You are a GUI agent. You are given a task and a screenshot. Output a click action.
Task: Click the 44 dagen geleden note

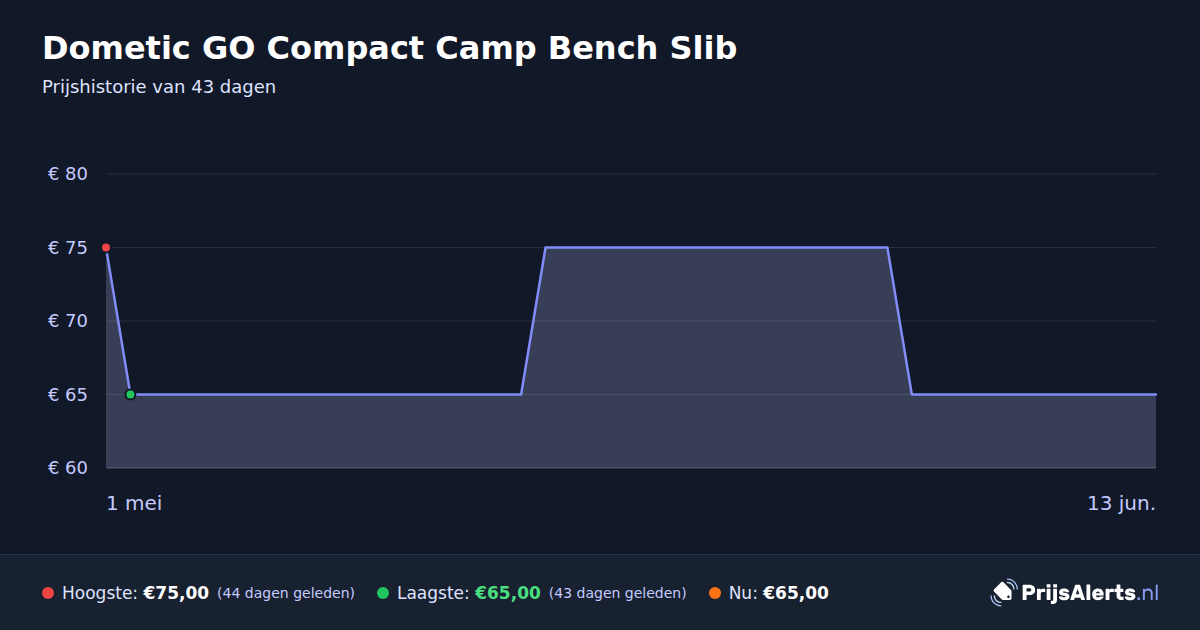point(286,593)
